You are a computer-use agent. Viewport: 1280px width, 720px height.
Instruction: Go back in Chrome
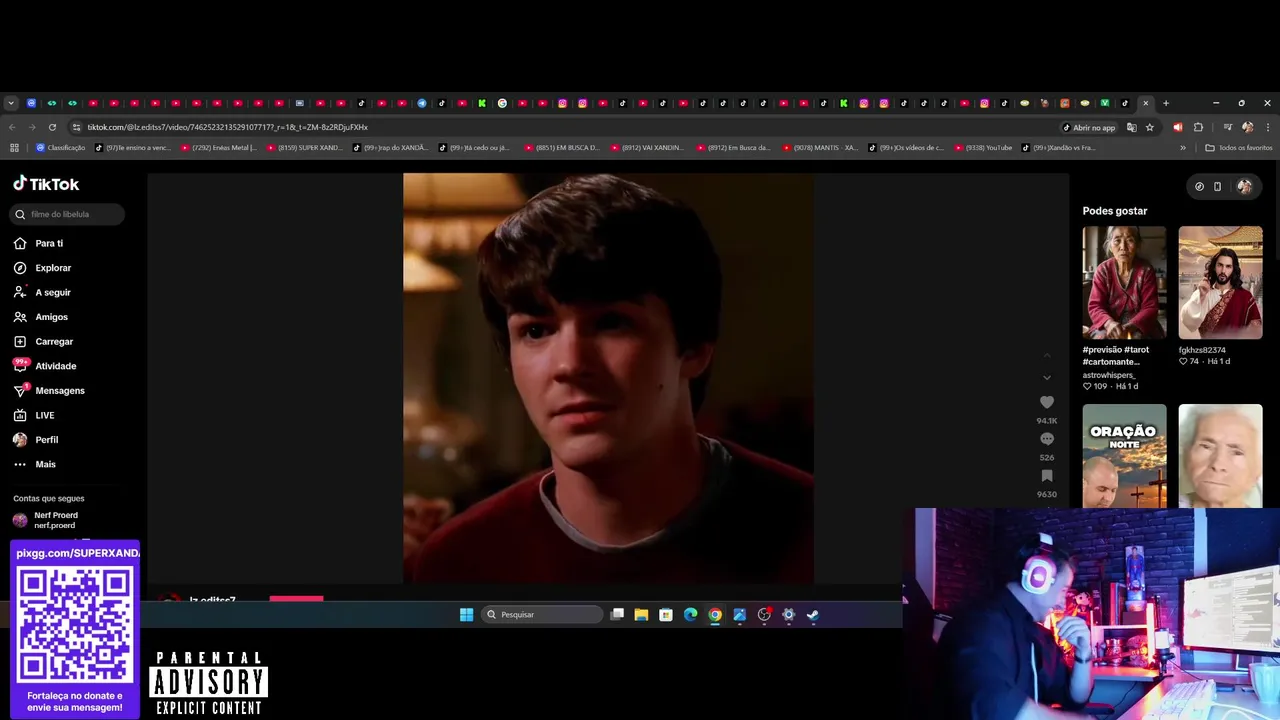pyautogui.click(x=12, y=127)
